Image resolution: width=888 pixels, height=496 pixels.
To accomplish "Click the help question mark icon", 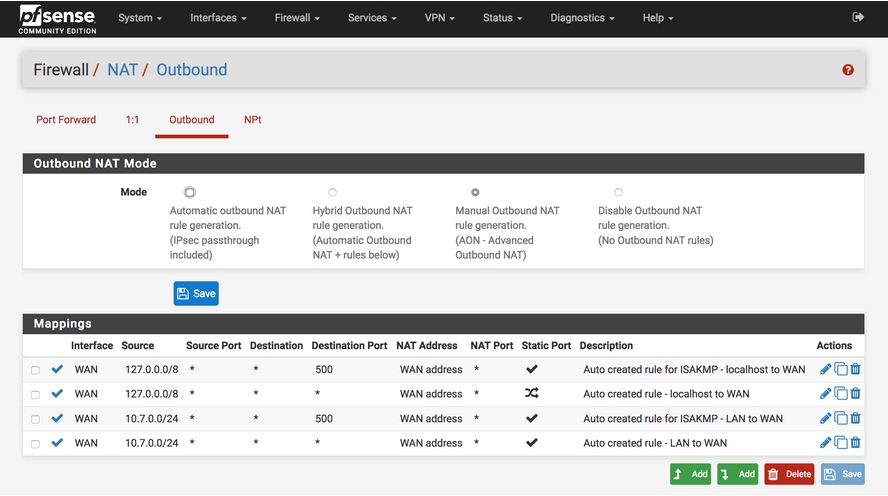I will click(x=848, y=70).
